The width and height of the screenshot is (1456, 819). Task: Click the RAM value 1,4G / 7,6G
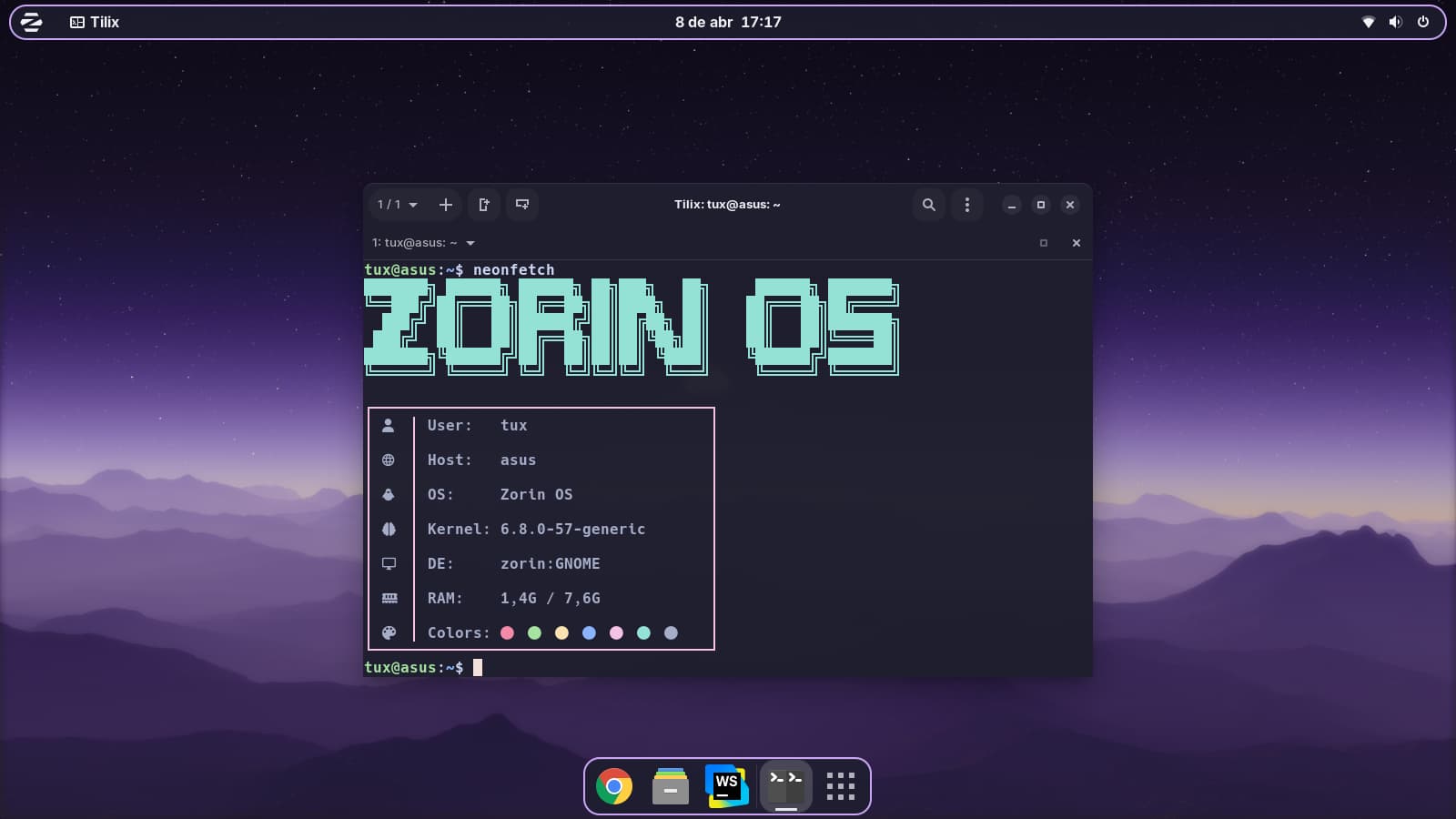click(x=550, y=598)
